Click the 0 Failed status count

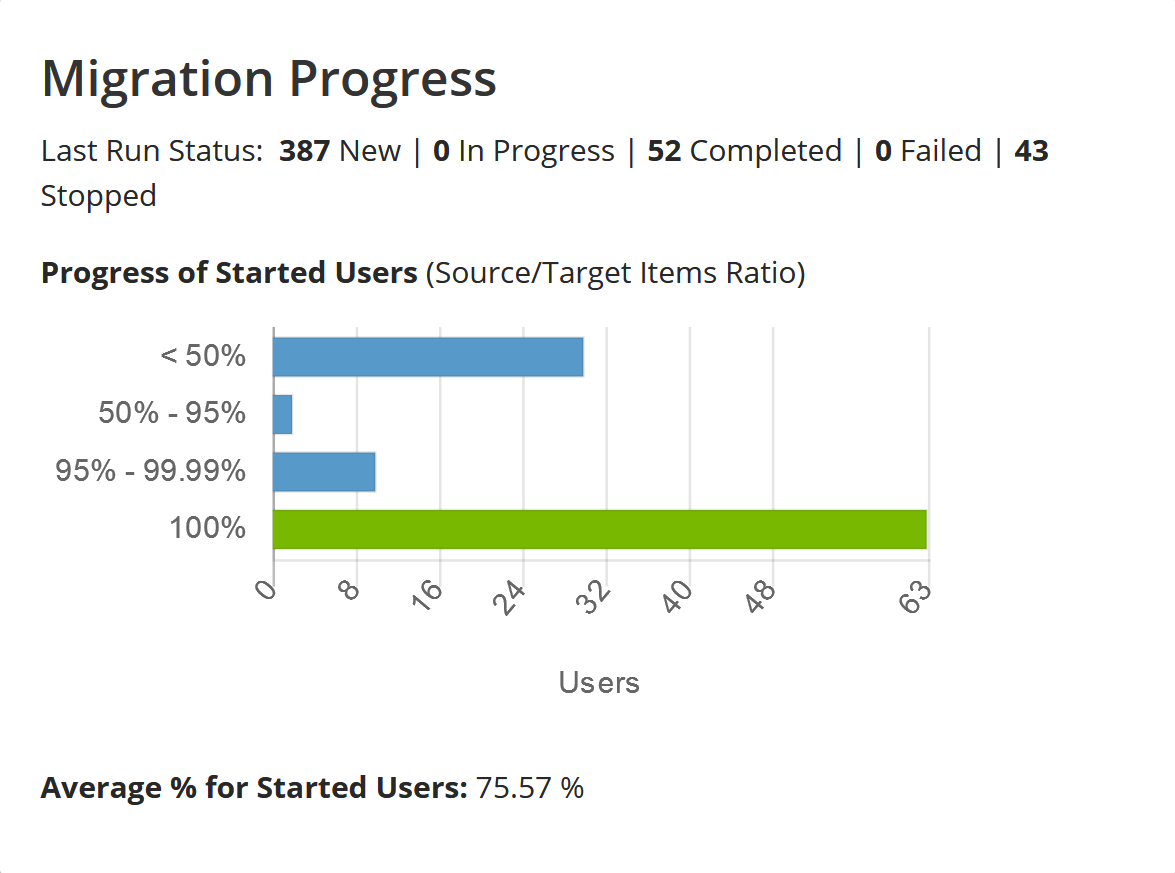[x=928, y=151]
